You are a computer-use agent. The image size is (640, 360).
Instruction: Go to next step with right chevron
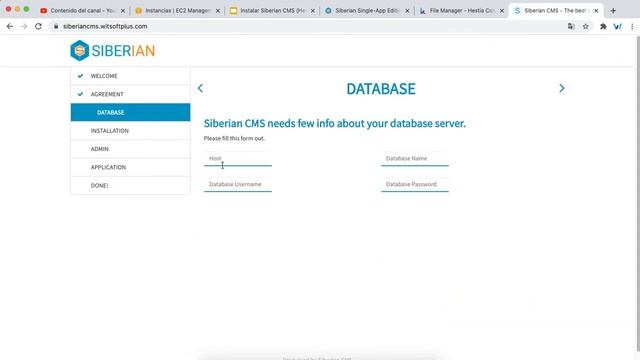tap(562, 88)
